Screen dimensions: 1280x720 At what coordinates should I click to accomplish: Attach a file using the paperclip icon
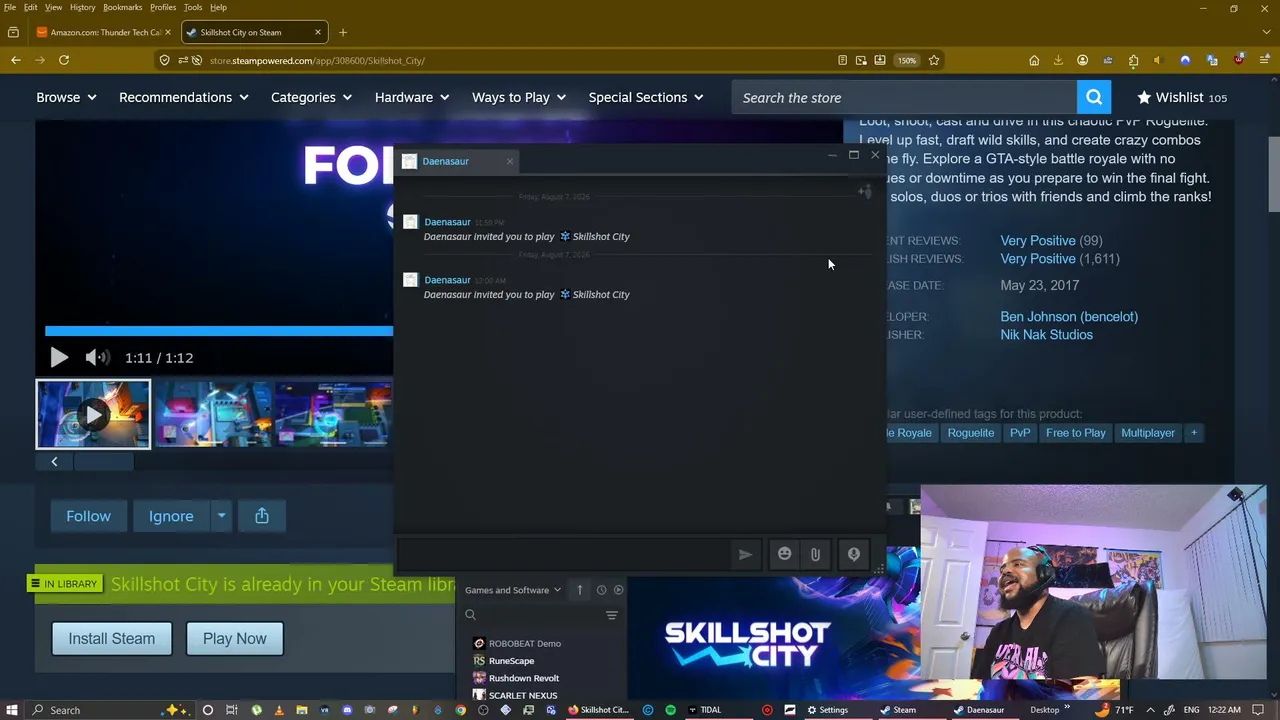(815, 554)
